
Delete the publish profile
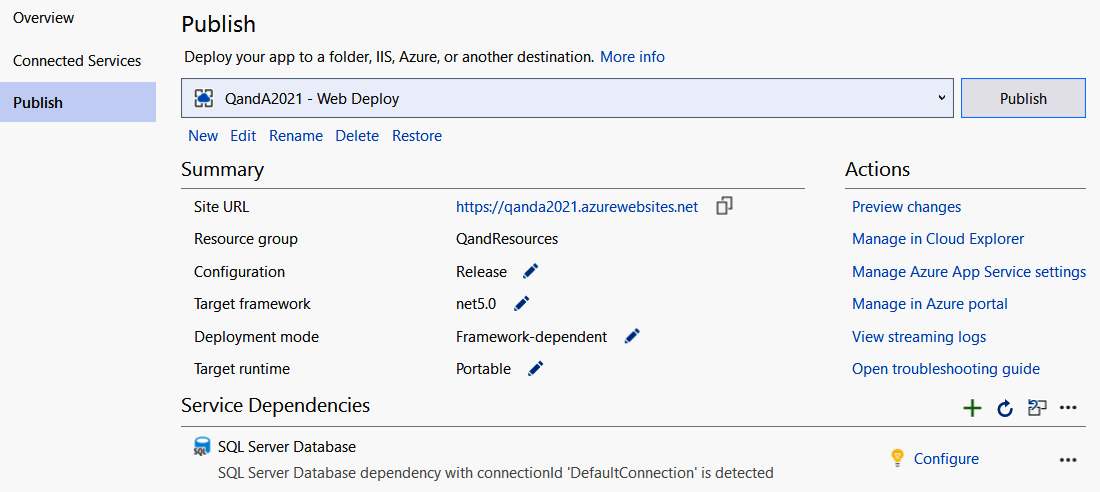click(x=357, y=135)
